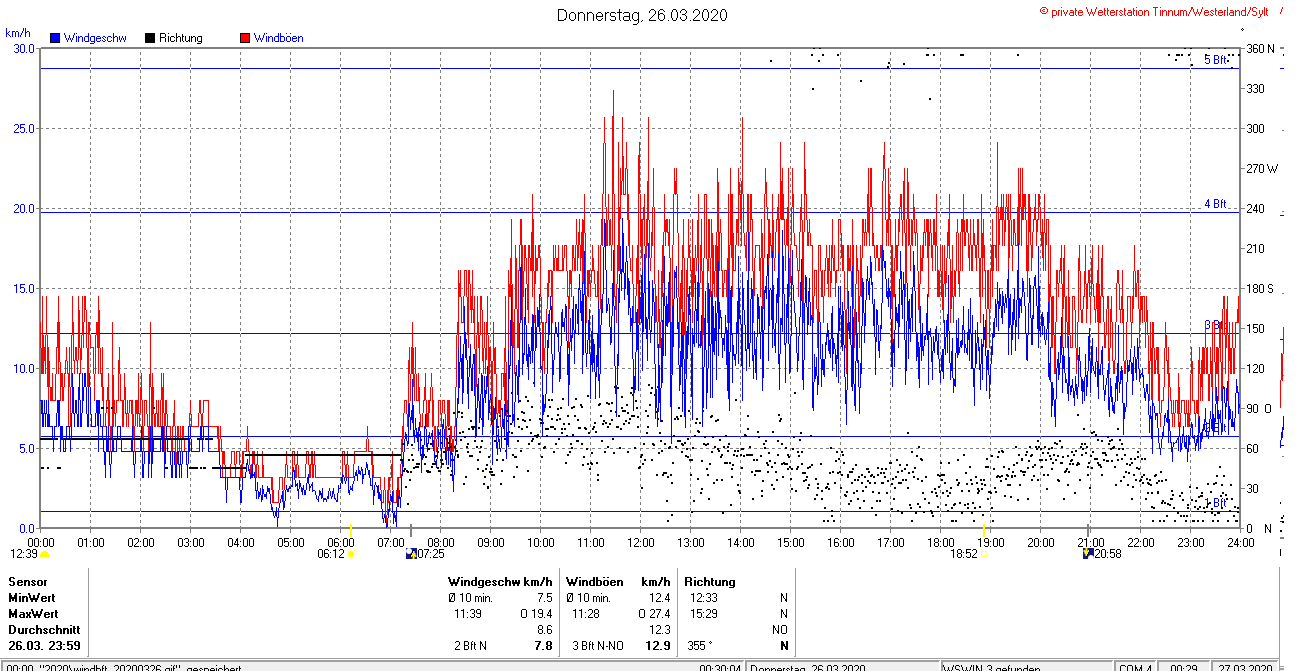The width and height of the screenshot is (1310, 671).
Task: Click the 180 S direction axis label
Action: coord(1260,288)
